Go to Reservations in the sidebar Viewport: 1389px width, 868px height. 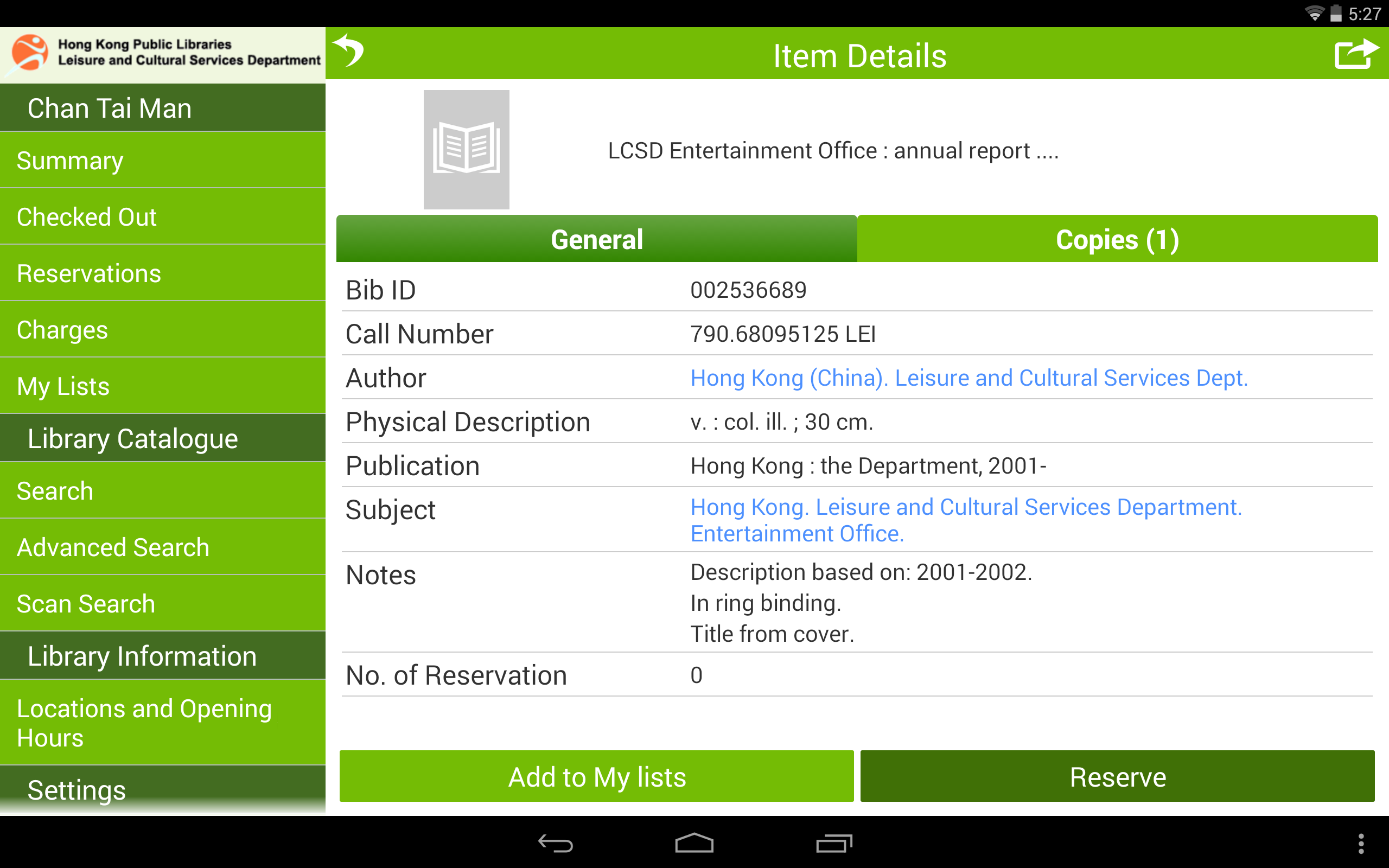(x=163, y=273)
